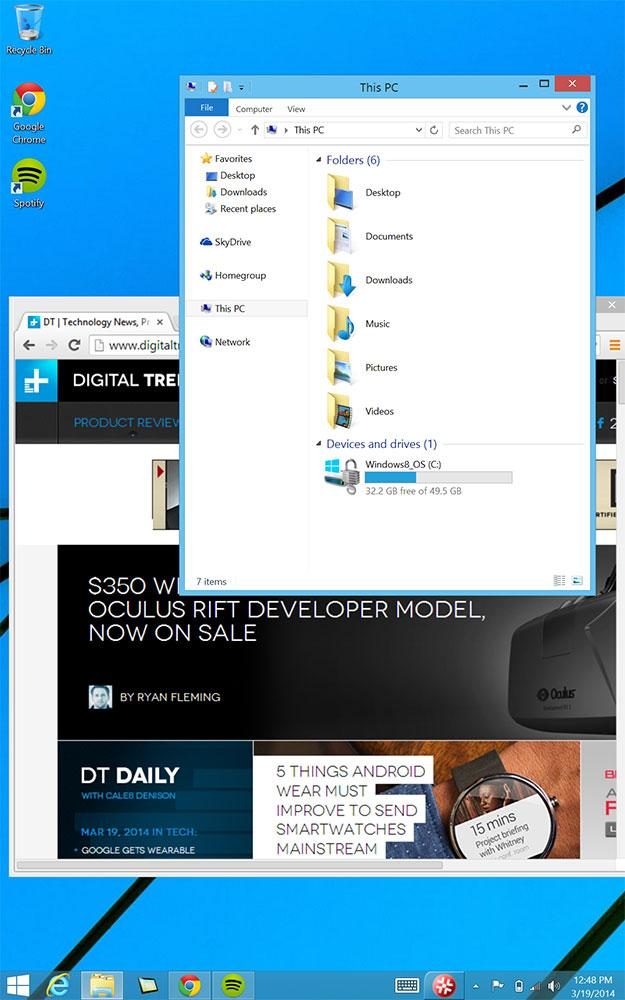Open Spotify from the taskbar
This screenshot has height=1000, width=625.
click(233, 985)
